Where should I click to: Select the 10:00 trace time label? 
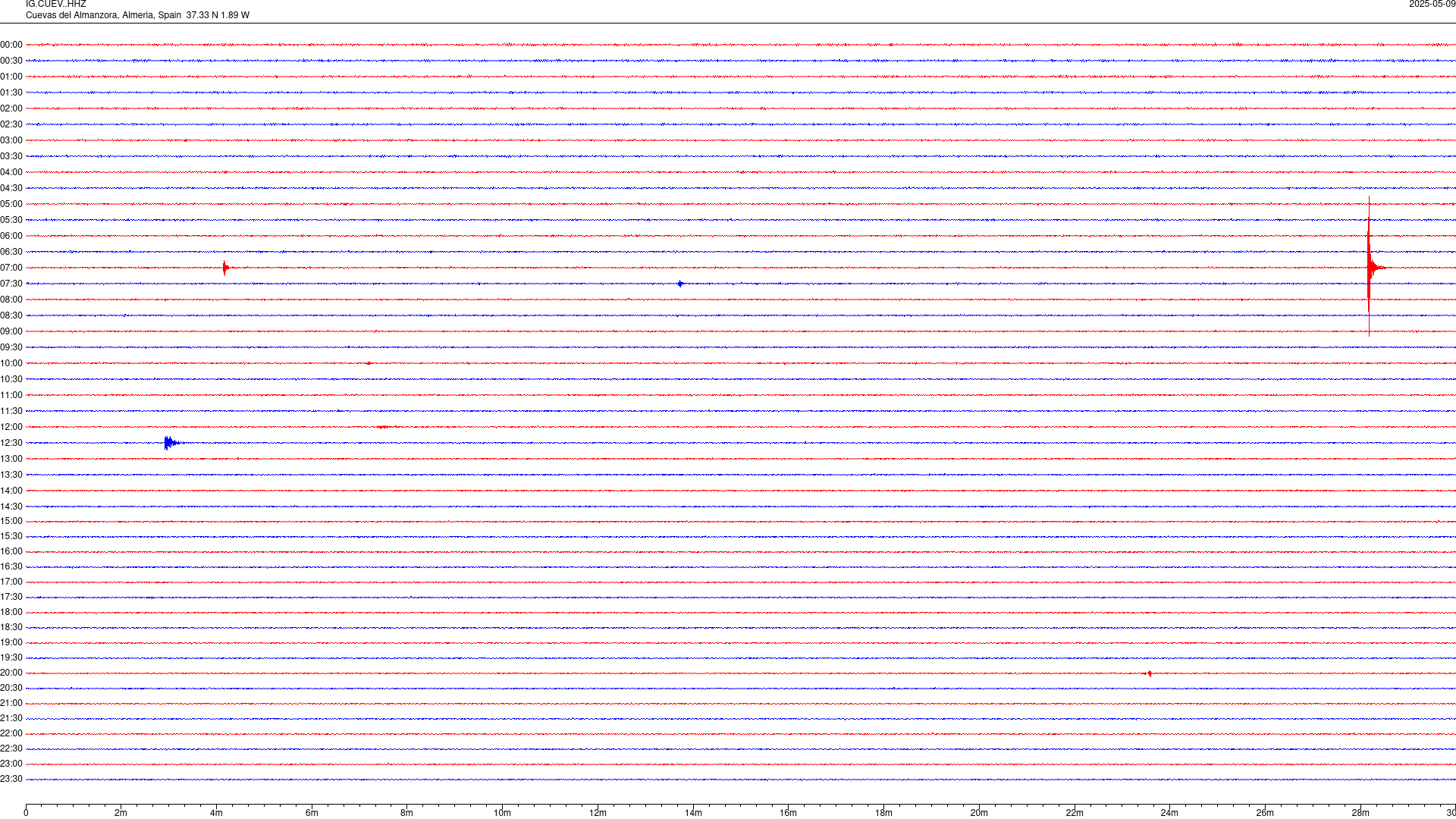(x=11, y=363)
